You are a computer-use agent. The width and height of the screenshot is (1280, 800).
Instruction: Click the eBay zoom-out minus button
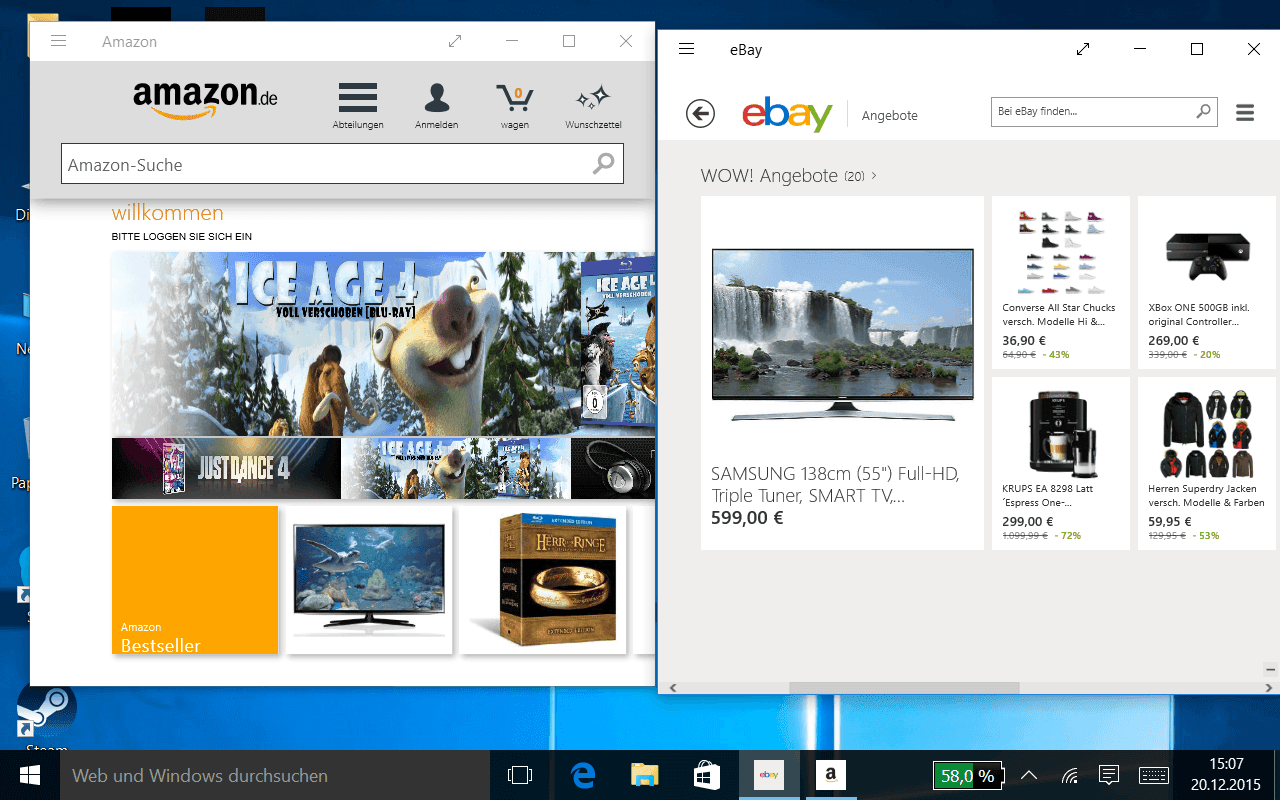coord(1270,669)
